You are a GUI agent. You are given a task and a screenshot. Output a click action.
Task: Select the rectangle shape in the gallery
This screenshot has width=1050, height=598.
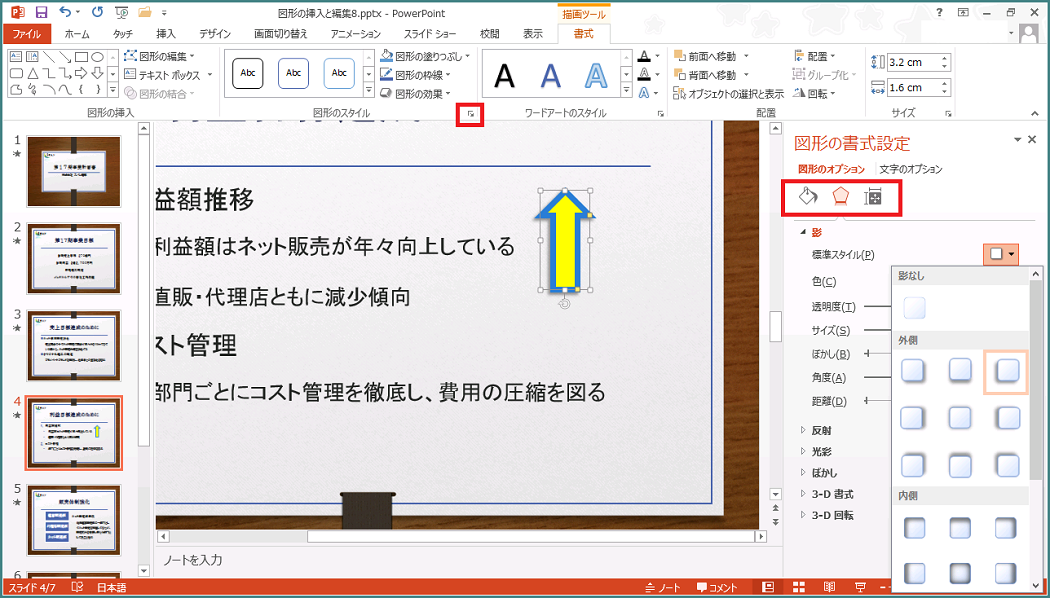(81, 57)
